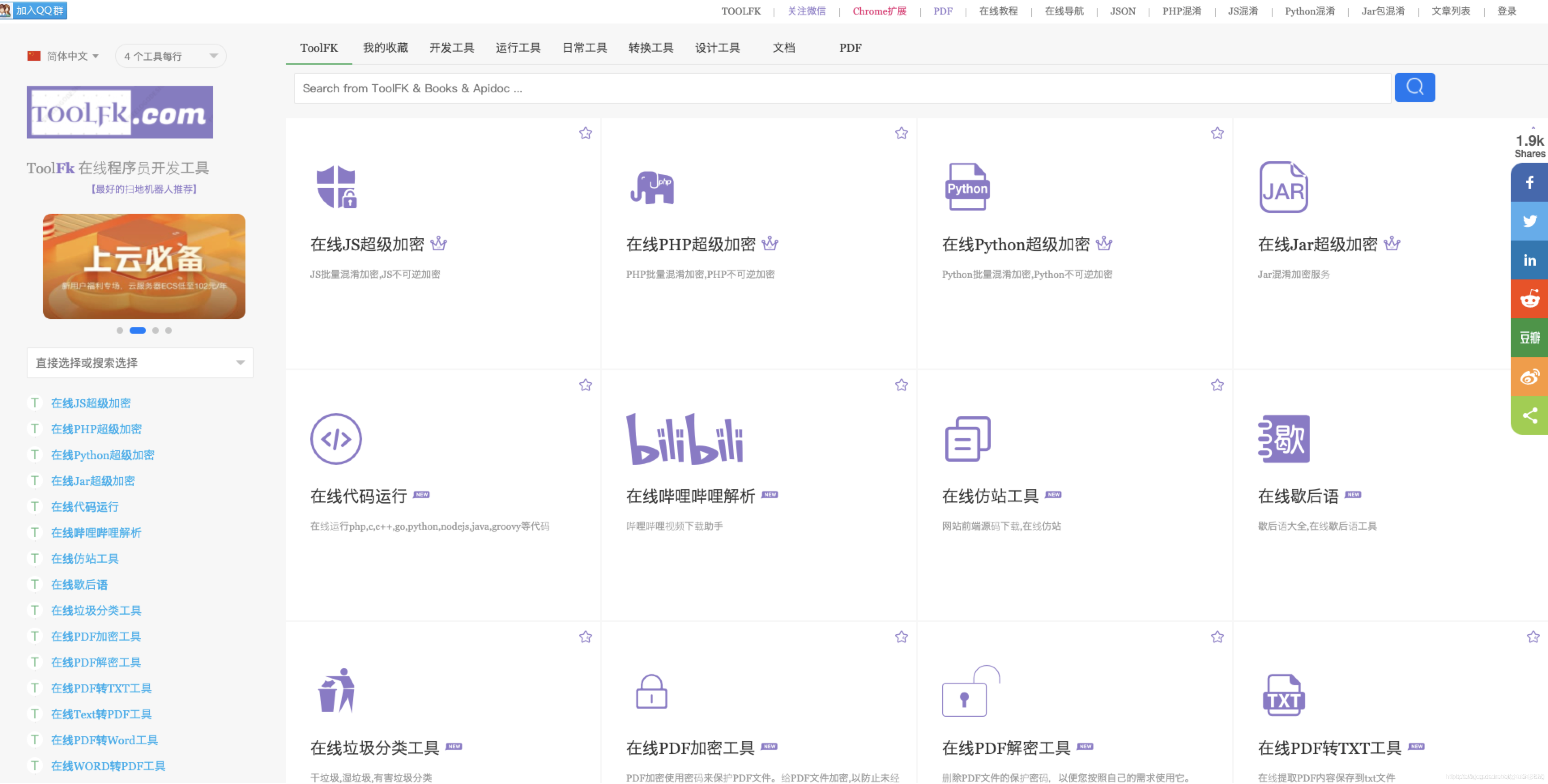Click the bilibili logo icon

coord(685,439)
